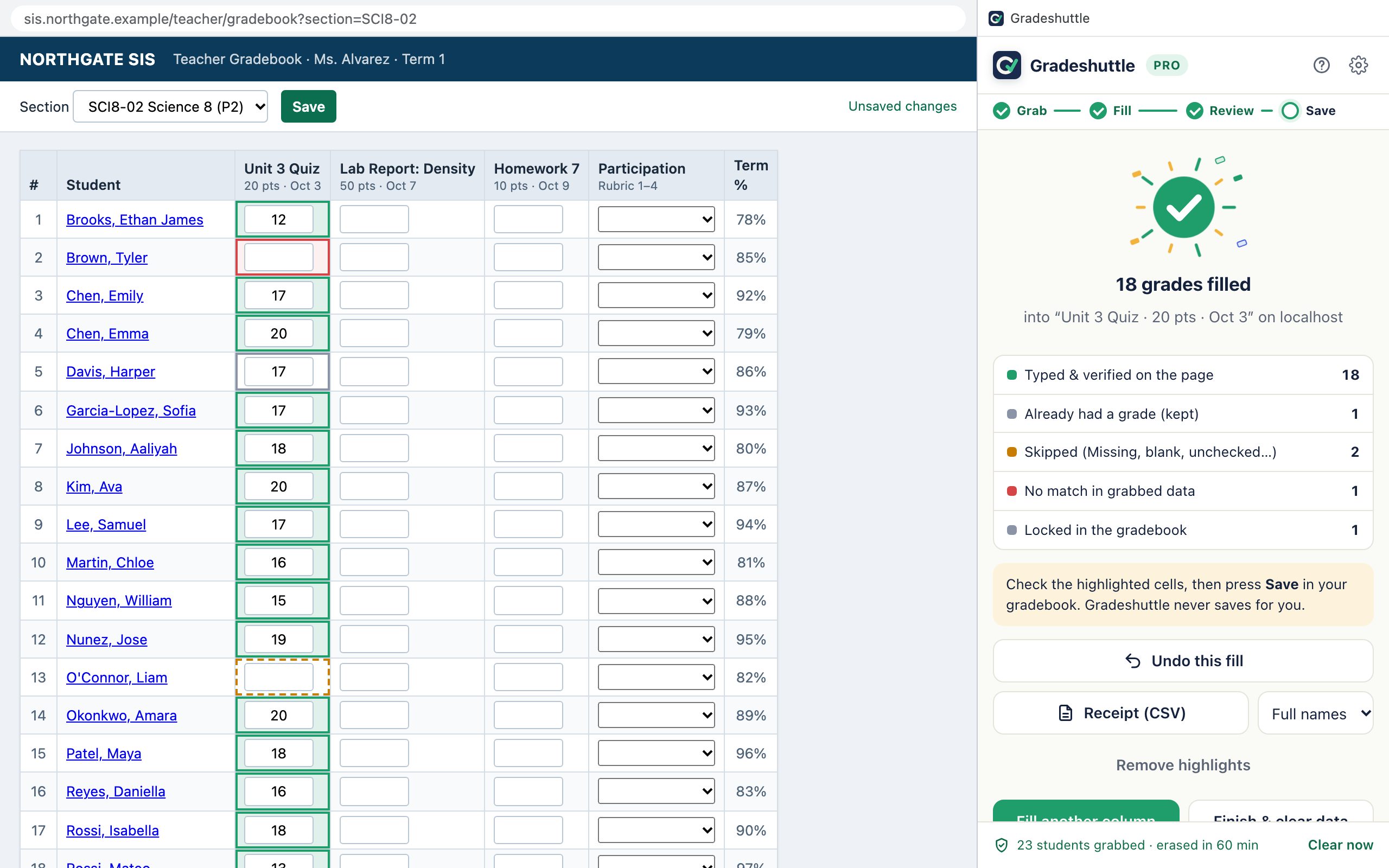The height and width of the screenshot is (868, 1389).
Task: Click Undo this fill
Action: [x=1182, y=661]
